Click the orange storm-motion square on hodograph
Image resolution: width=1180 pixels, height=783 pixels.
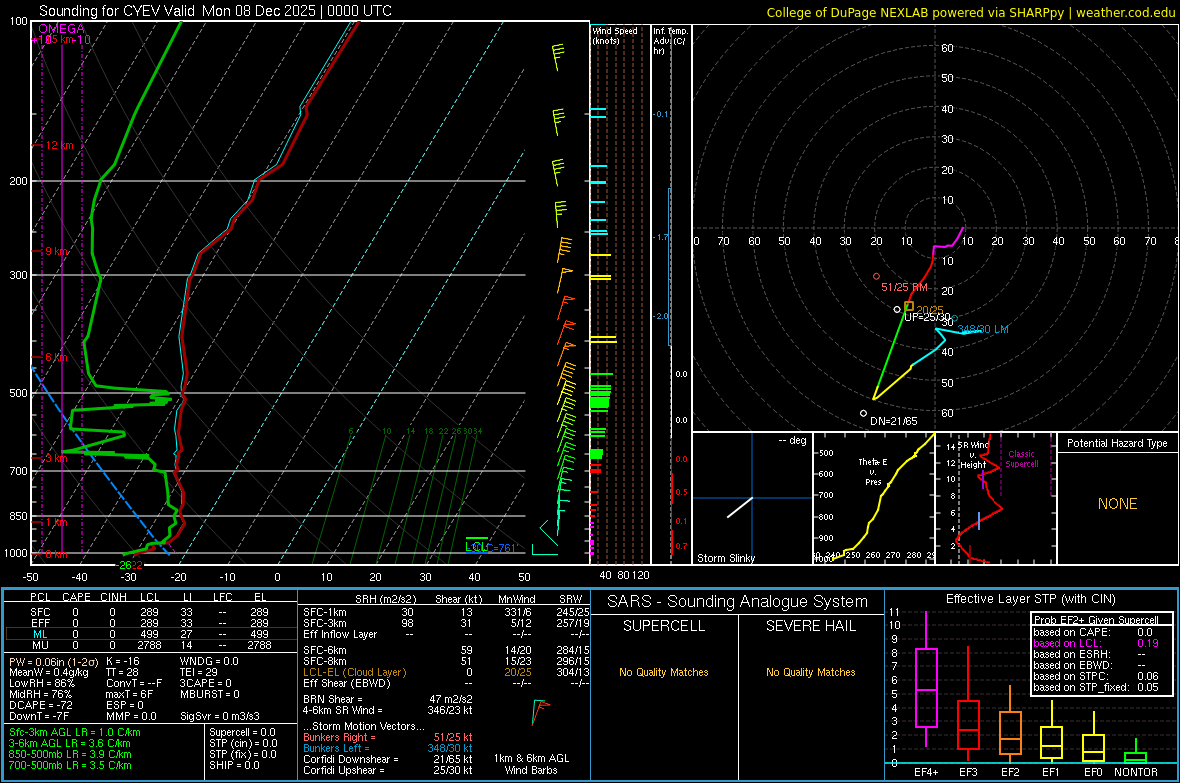tap(908, 306)
